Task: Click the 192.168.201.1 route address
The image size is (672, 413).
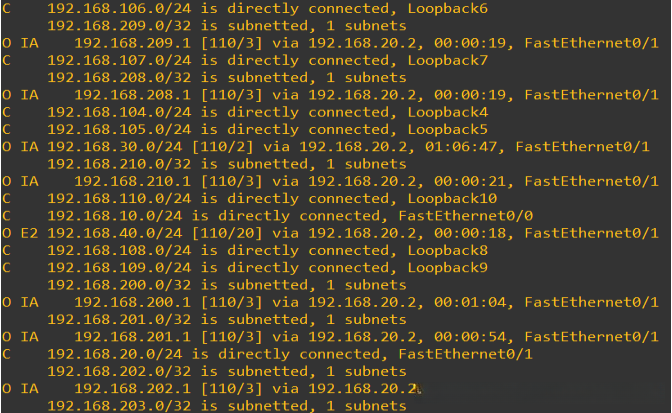Action: pyautogui.click(x=129, y=336)
